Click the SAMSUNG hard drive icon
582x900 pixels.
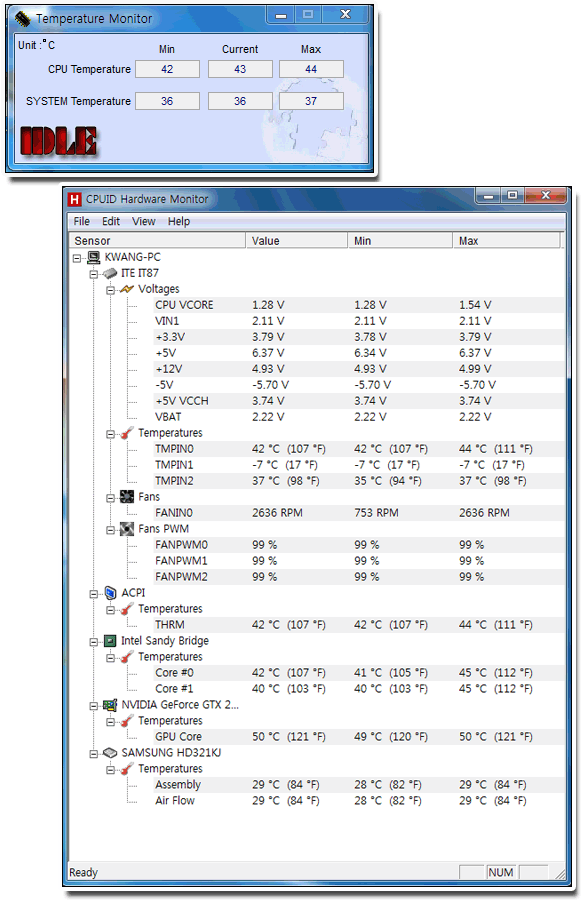tap(110, 752)
